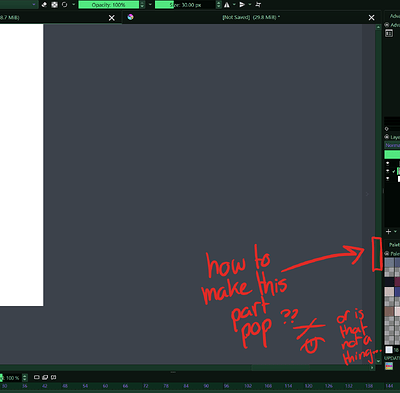The width and height of the screenshot is (400, 393).
Task: Select the gray-blue top palette swatch
Action: [389, 262]
